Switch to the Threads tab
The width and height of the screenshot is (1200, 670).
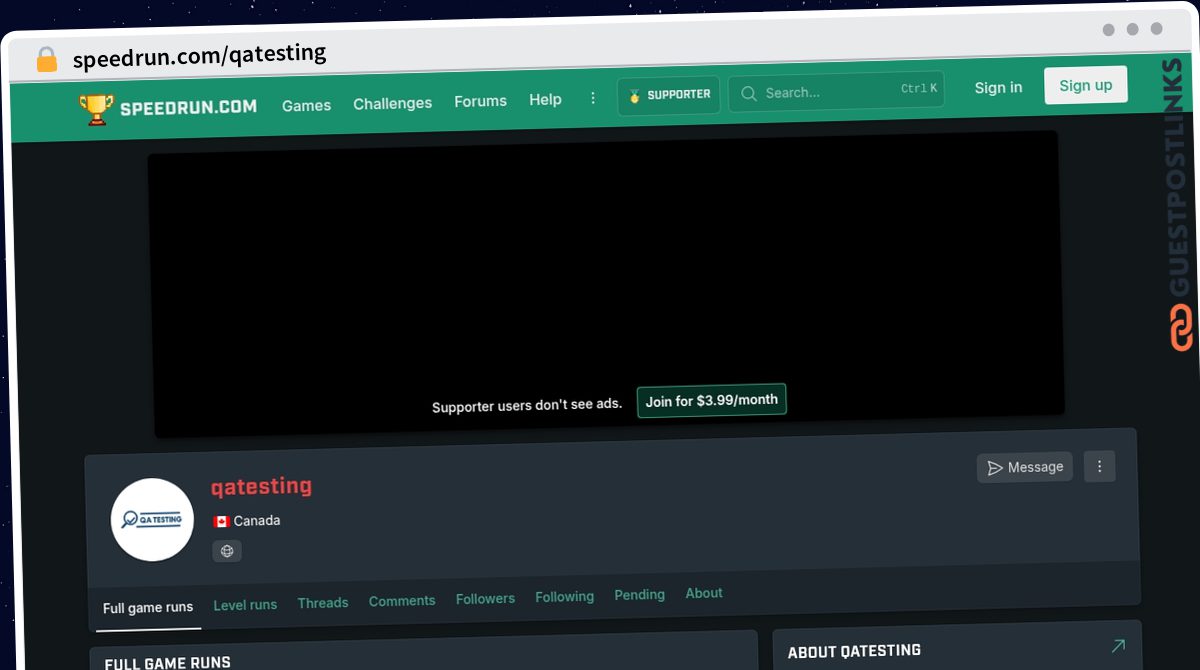click(x=323, y=603)
